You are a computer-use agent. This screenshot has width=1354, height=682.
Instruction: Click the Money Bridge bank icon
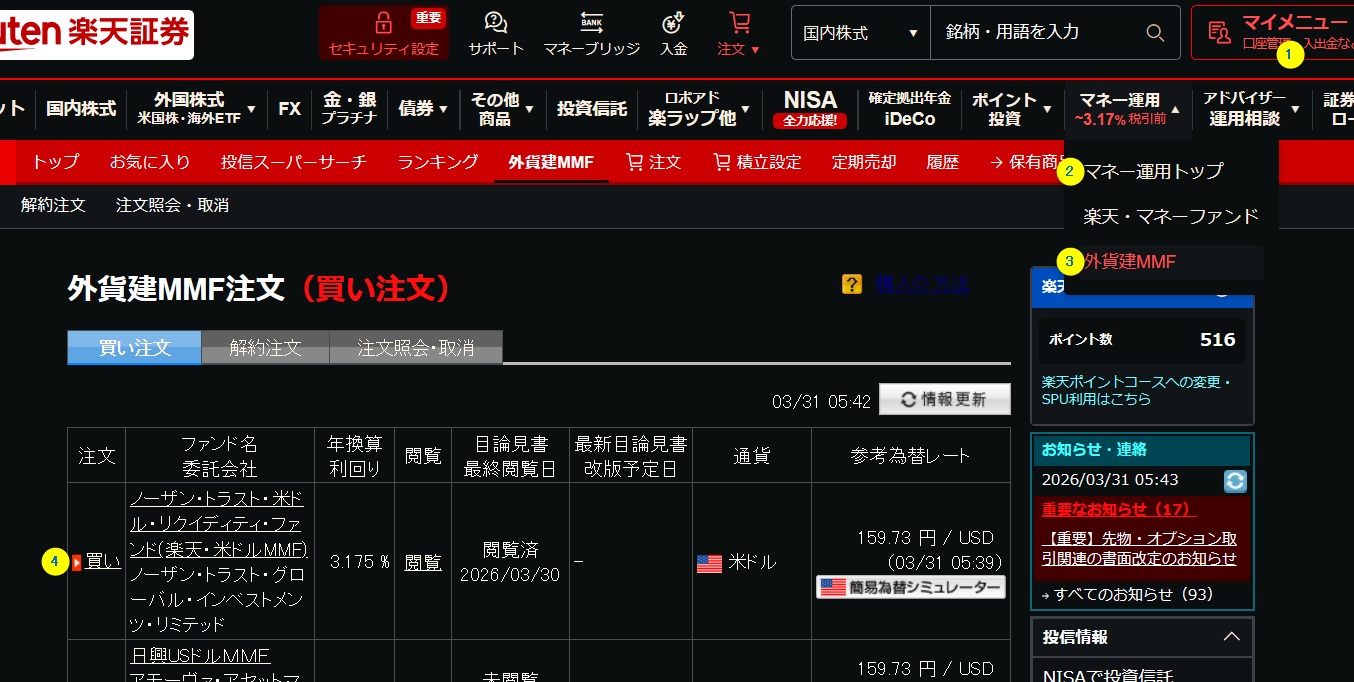591,23
